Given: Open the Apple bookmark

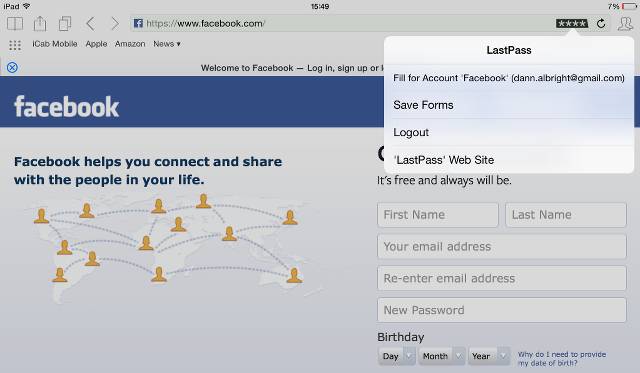Looking at the screenshot, I should [96, 44].
